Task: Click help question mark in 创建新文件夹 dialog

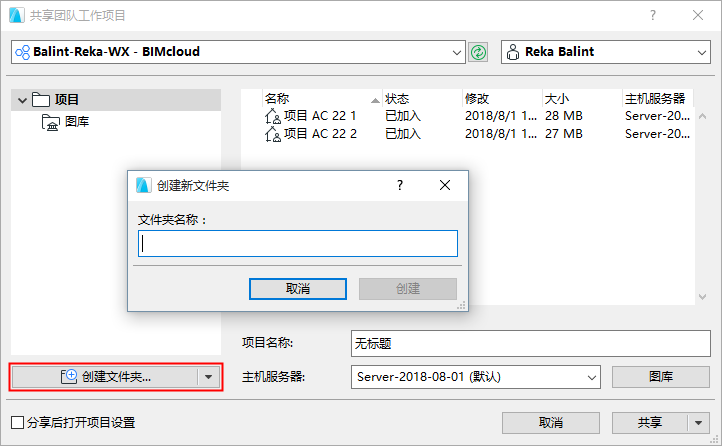Action: 400,185
